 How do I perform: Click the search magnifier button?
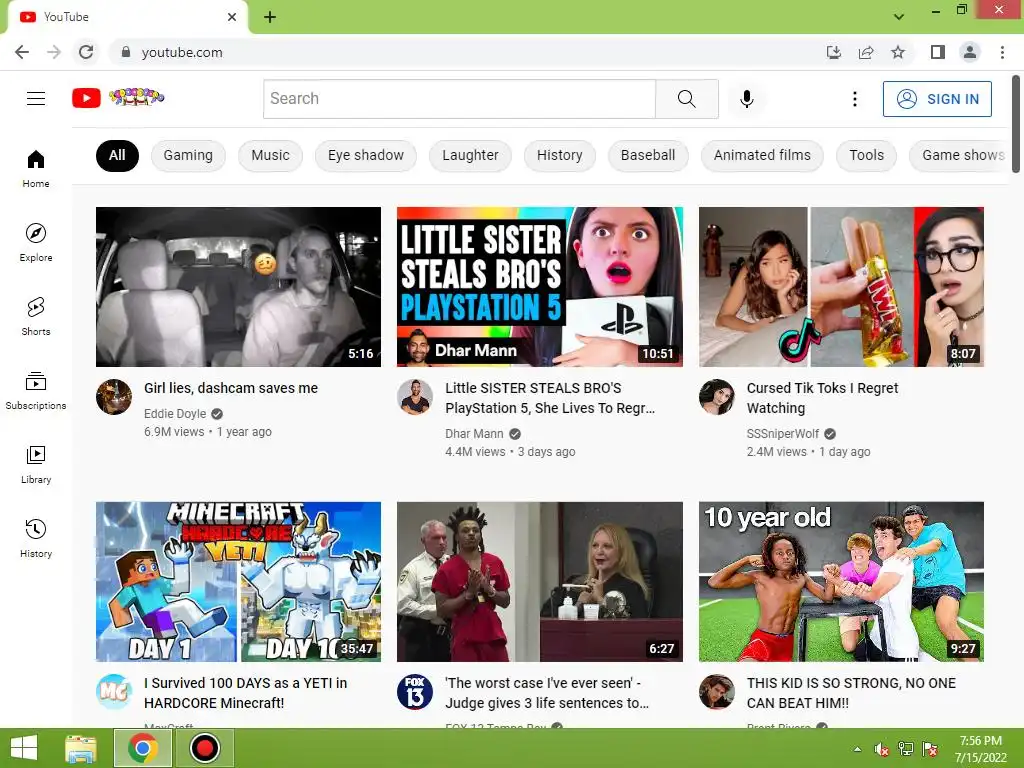click(x=686, y=99)
